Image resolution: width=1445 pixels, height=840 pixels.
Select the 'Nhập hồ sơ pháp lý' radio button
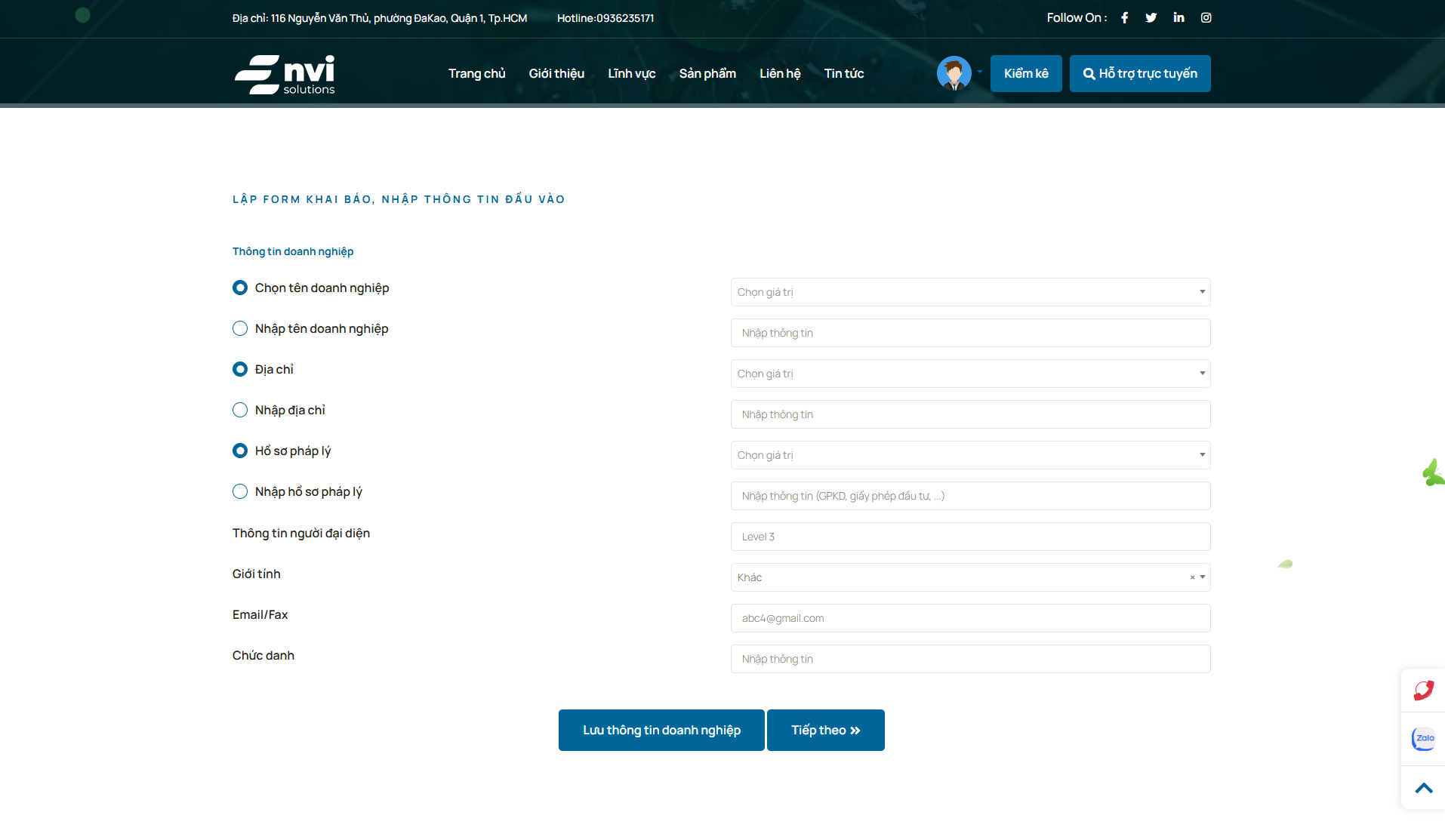(x=240, y=491)
